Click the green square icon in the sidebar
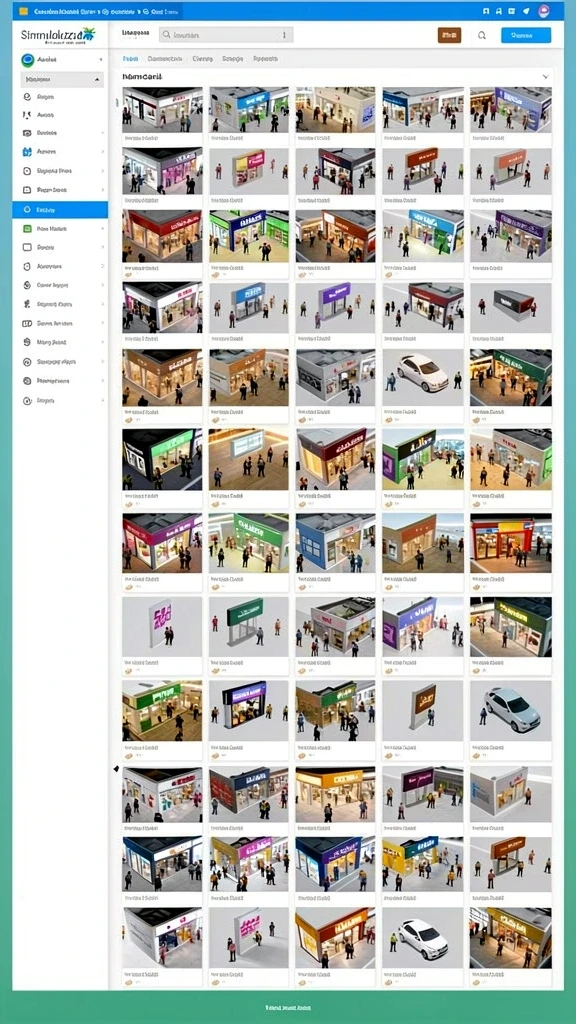The width and height of the screenshot is (576, 1024). (27, 229)
